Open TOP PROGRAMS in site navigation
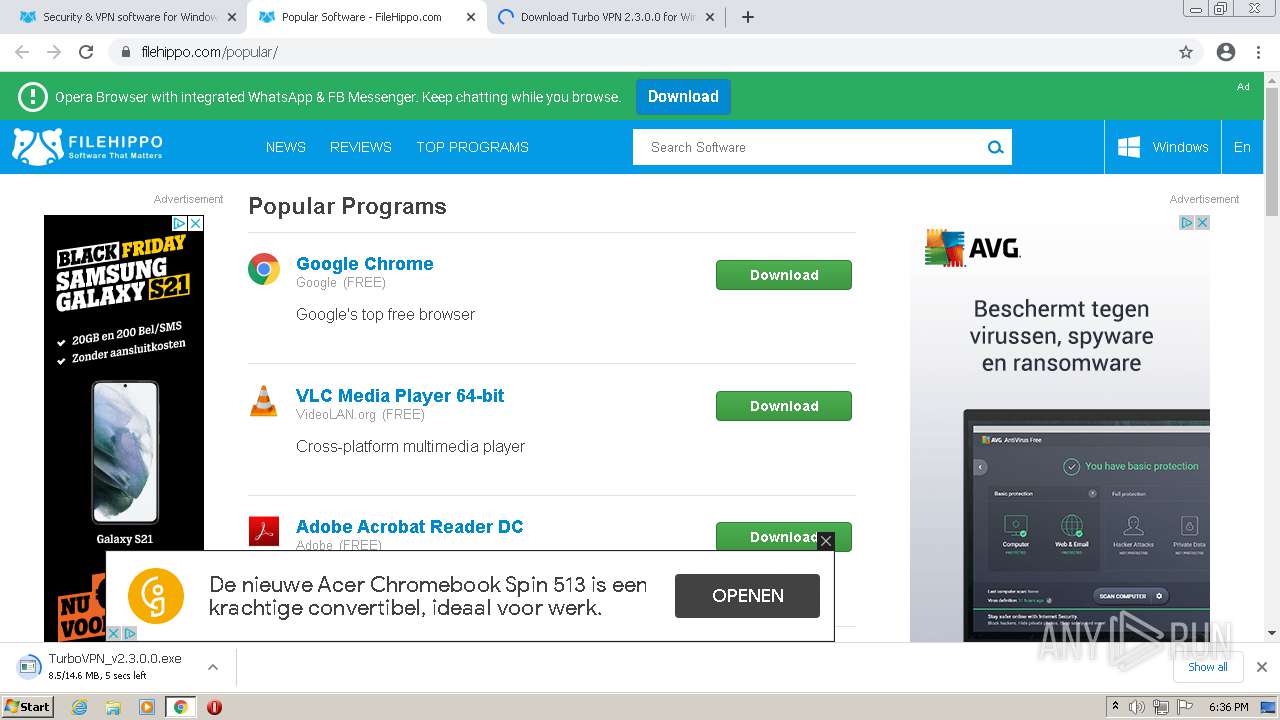The width and height of the screenshot is (1280, 720). point(472,147)
